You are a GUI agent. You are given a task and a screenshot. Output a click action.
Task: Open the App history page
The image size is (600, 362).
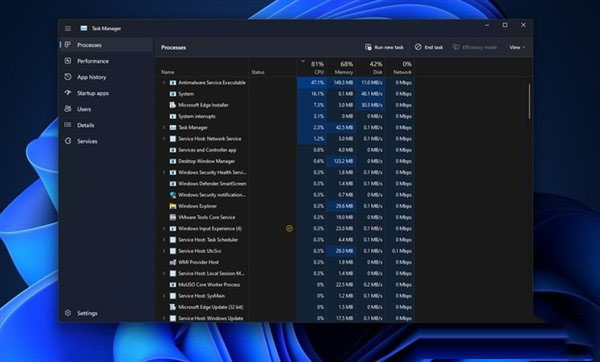coord(107,77)
